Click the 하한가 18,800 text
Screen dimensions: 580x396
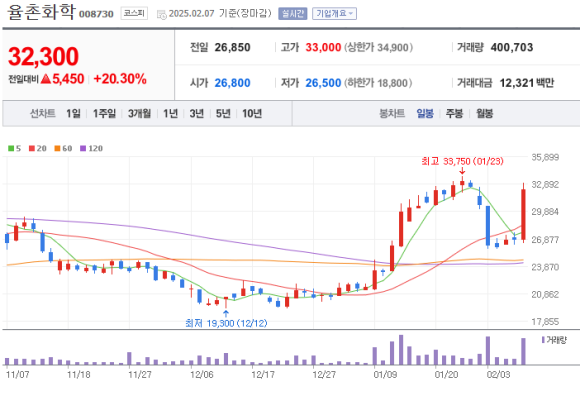click(378, 83)
